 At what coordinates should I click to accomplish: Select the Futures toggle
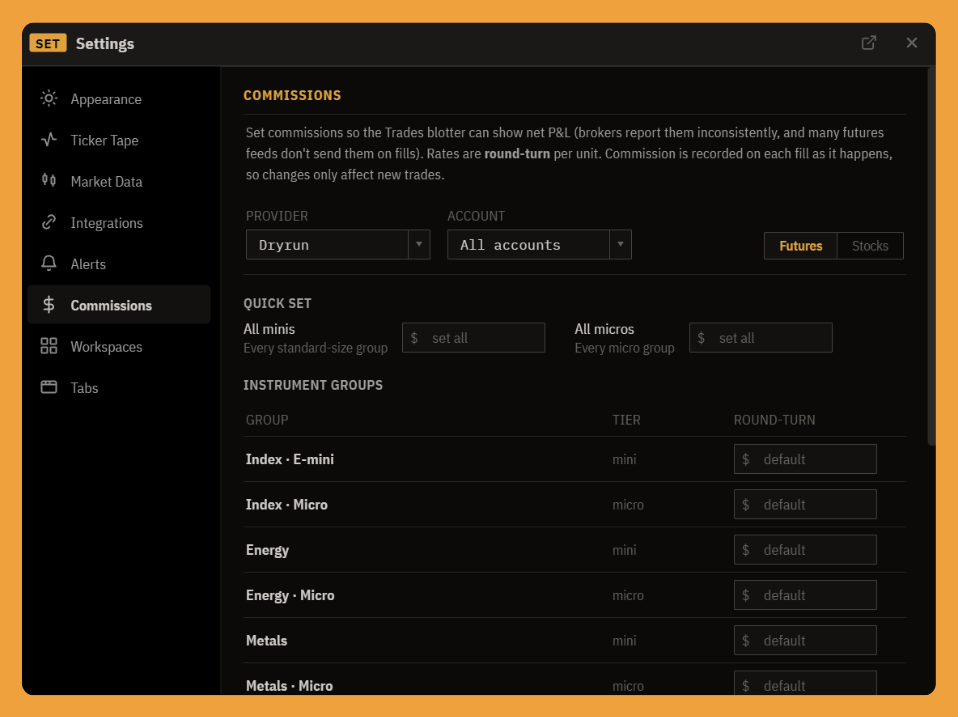pos(800,246)
